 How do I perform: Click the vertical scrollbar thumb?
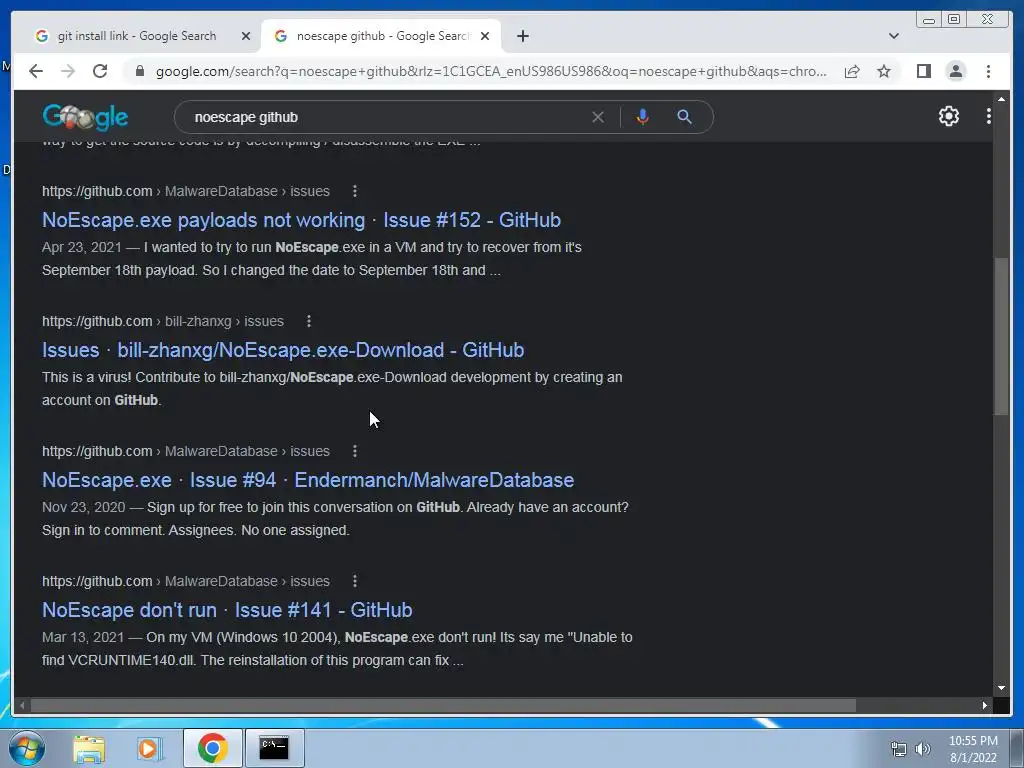[x=1001, y=336]
